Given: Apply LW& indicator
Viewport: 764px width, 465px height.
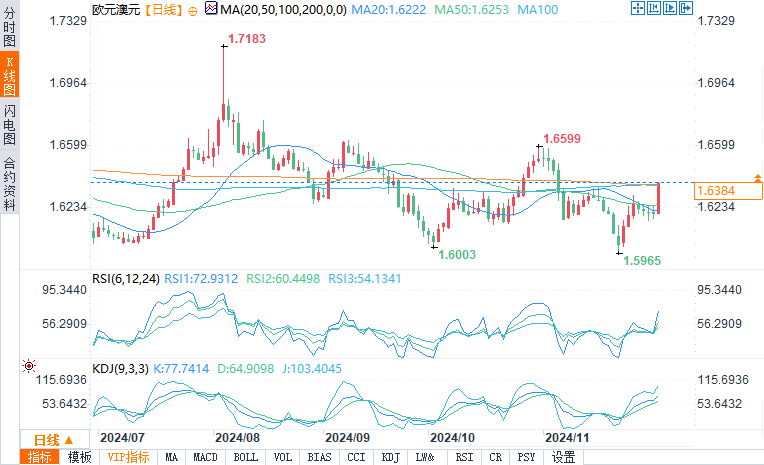Looking at the screenshot, I should coord(425,457).
